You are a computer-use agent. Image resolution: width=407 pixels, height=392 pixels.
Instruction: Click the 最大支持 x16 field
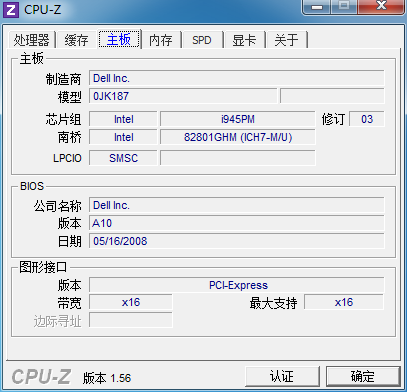344,302
